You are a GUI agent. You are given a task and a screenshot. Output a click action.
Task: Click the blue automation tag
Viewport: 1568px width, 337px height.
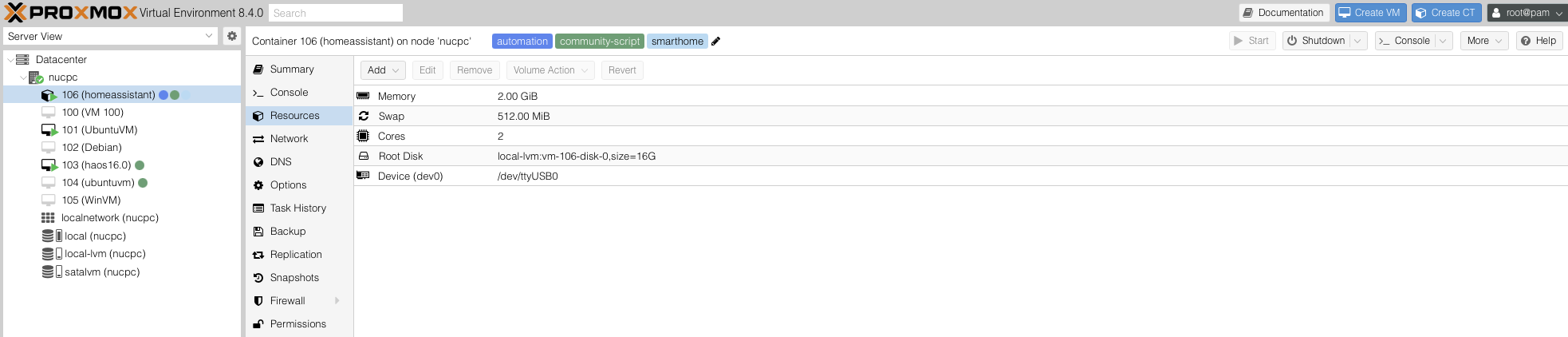tap(522, 42)
